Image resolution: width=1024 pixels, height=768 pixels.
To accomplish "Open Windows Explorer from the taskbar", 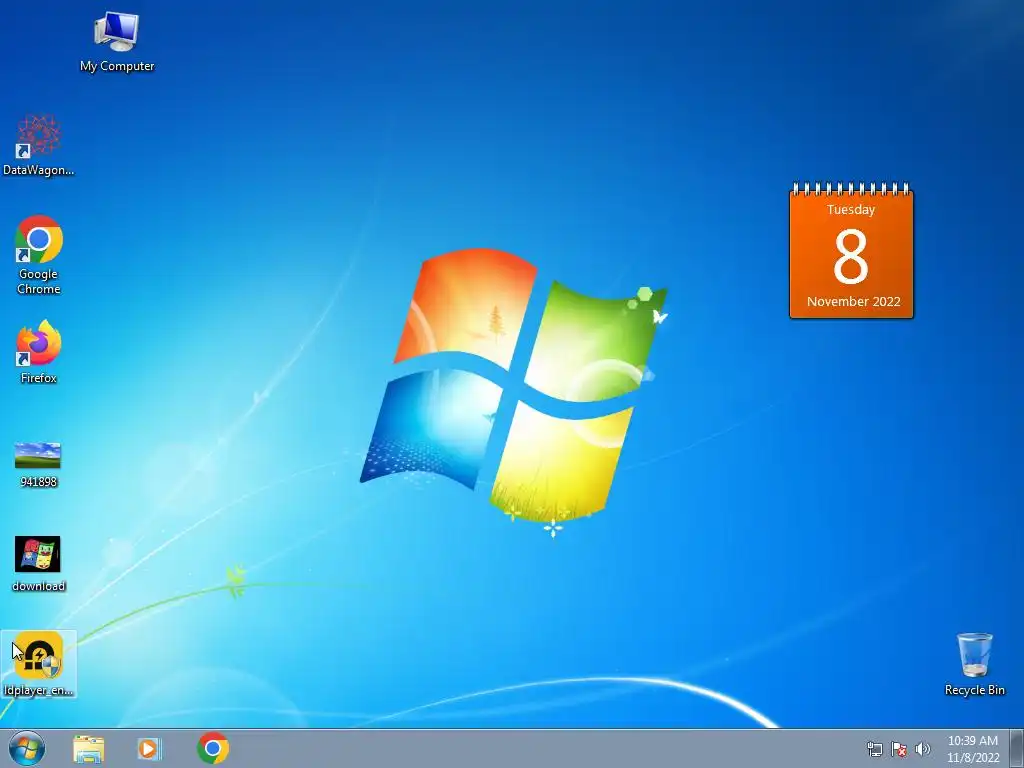I will click(x=89, y=749).
